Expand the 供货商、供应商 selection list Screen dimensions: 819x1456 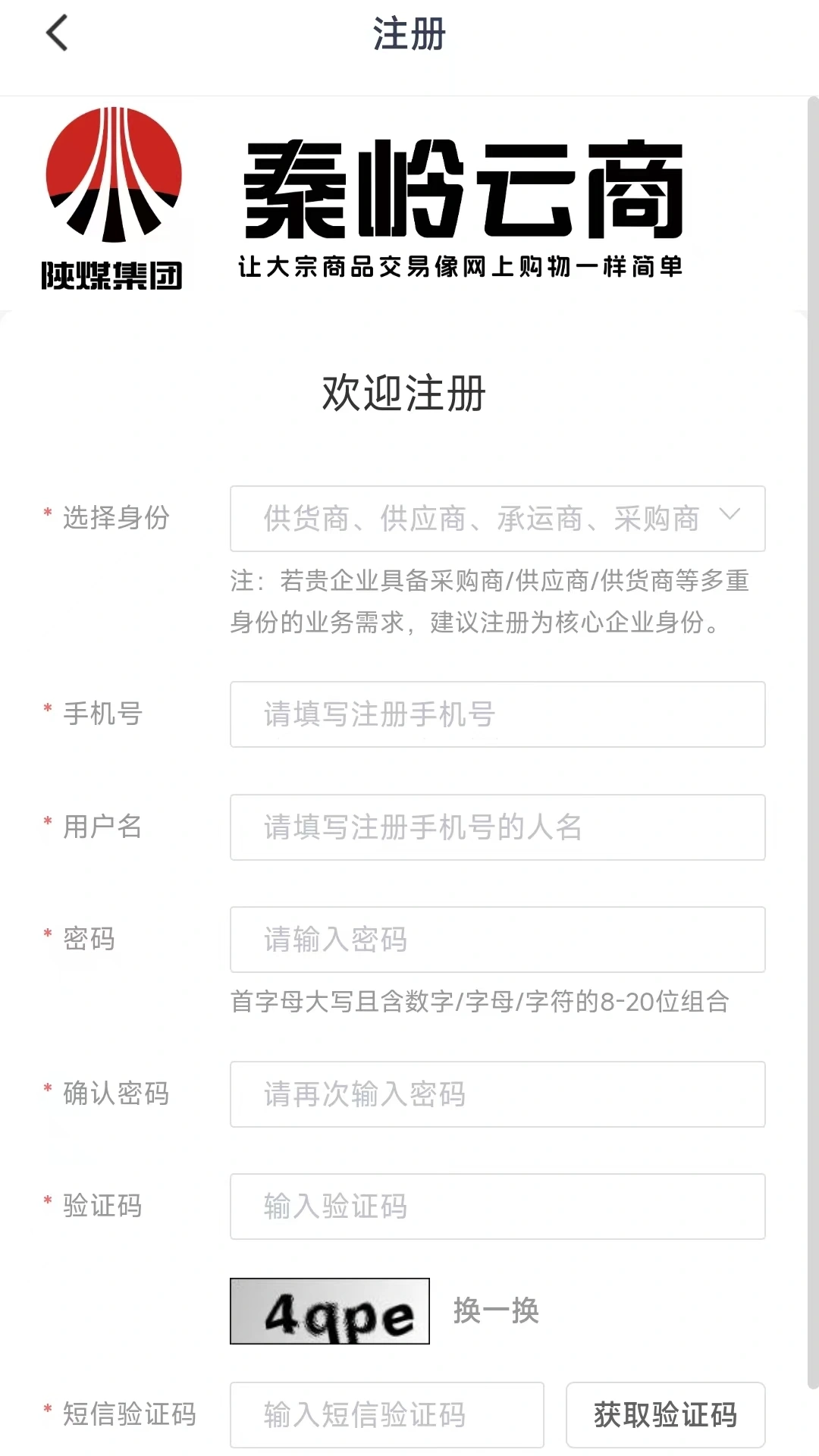[497, 519]
